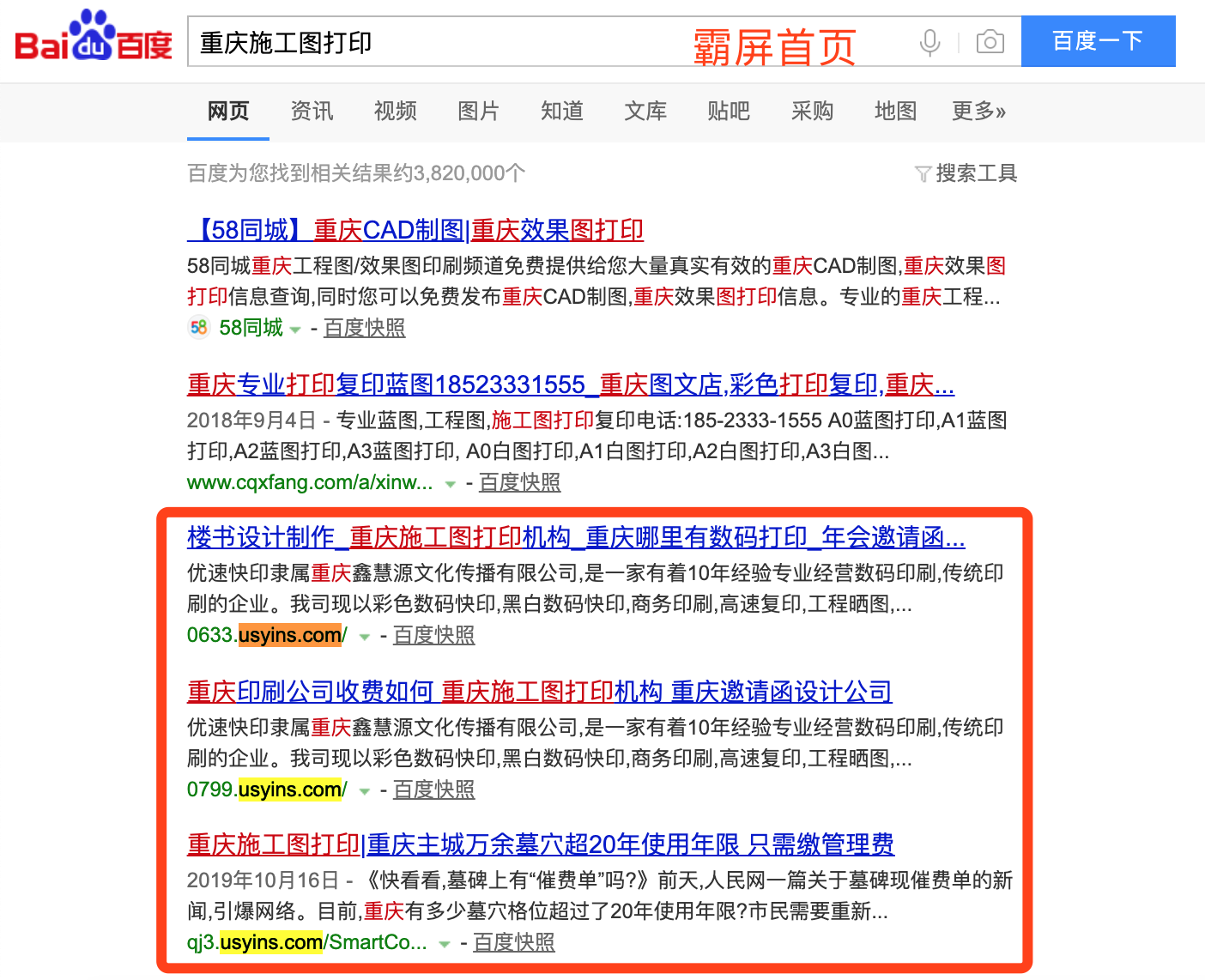Open the 地图 tab

coord(895,111)
